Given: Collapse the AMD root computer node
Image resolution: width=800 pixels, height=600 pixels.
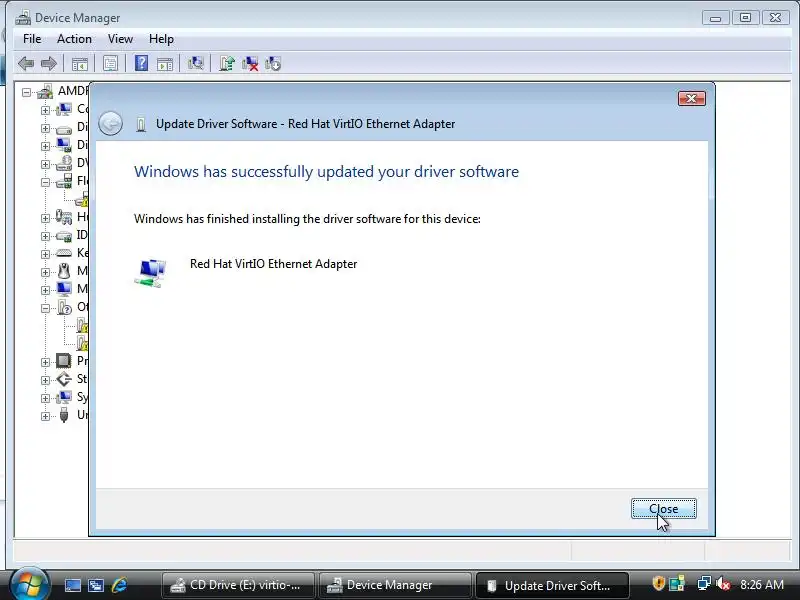Looking at the screenshot, I should click(x=27, y=92).
